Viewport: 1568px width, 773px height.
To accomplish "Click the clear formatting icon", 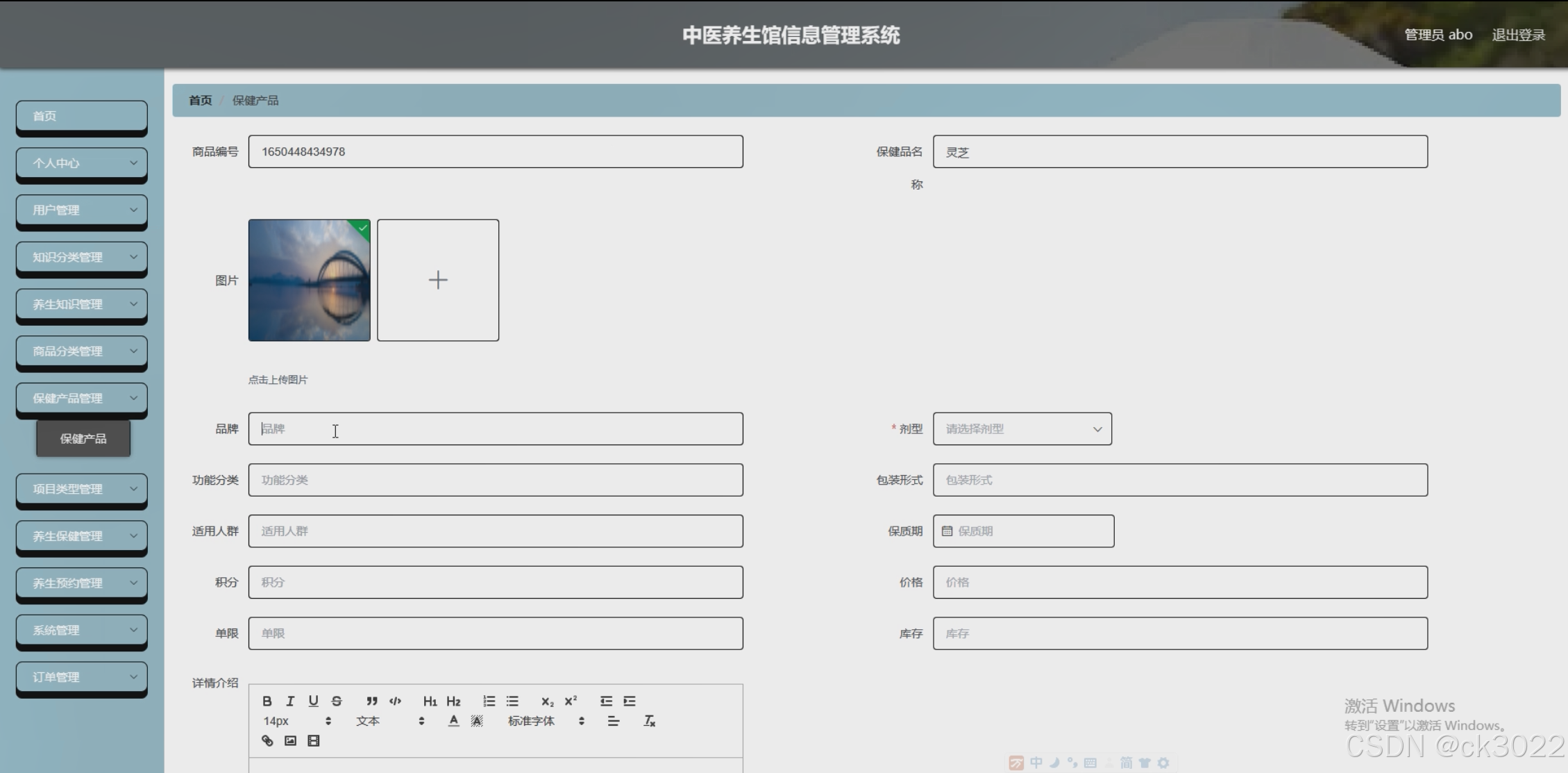I will [x=649, y=721].
